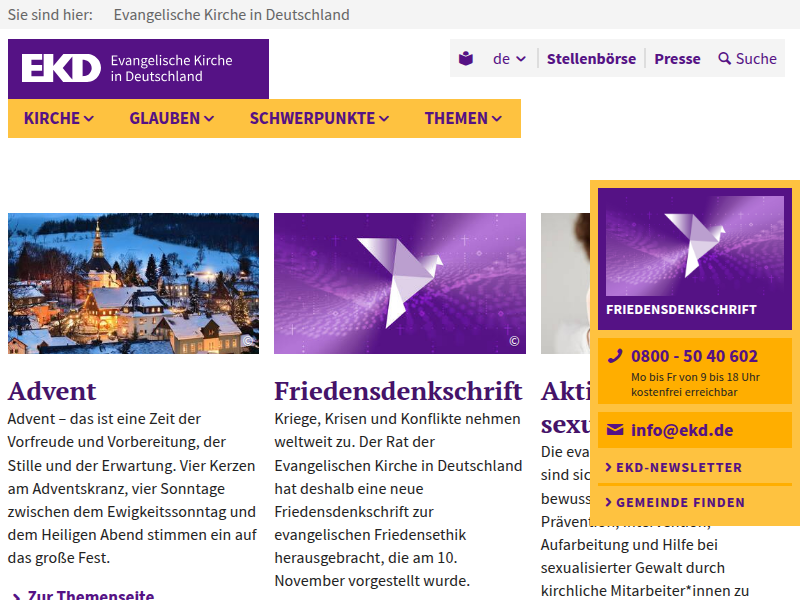Click the Advent winter village photo
Image resolution: width=800 pixels, height=600 pixels.
[132, 283]
